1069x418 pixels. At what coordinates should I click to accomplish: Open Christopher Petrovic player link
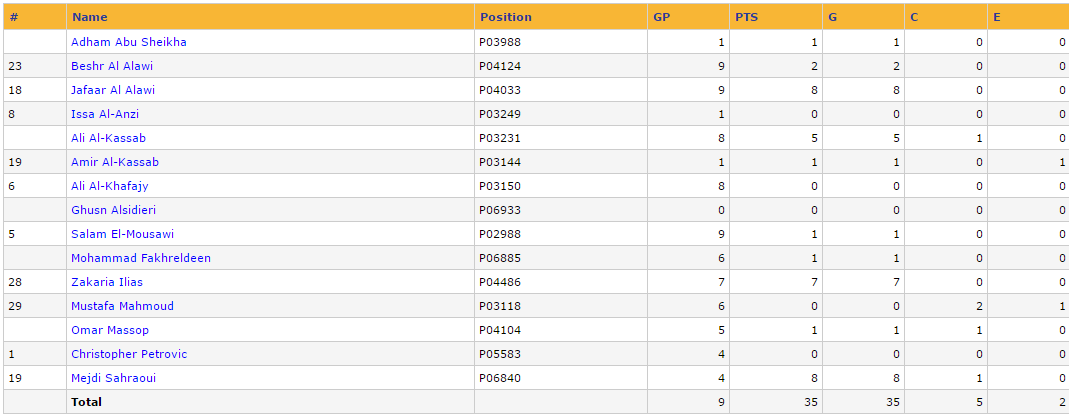pos(129,354)
